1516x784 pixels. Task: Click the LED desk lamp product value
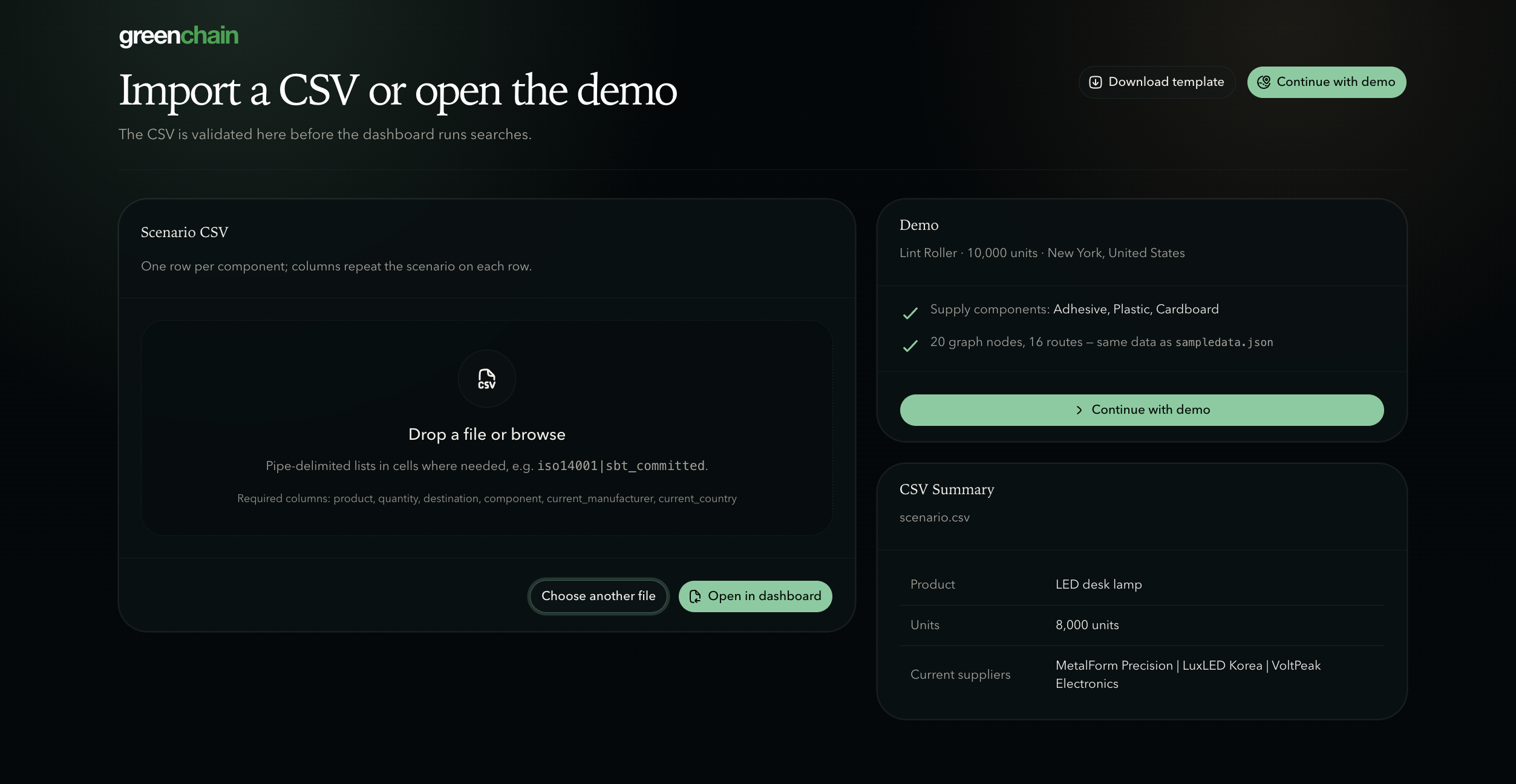point(1098,584)
